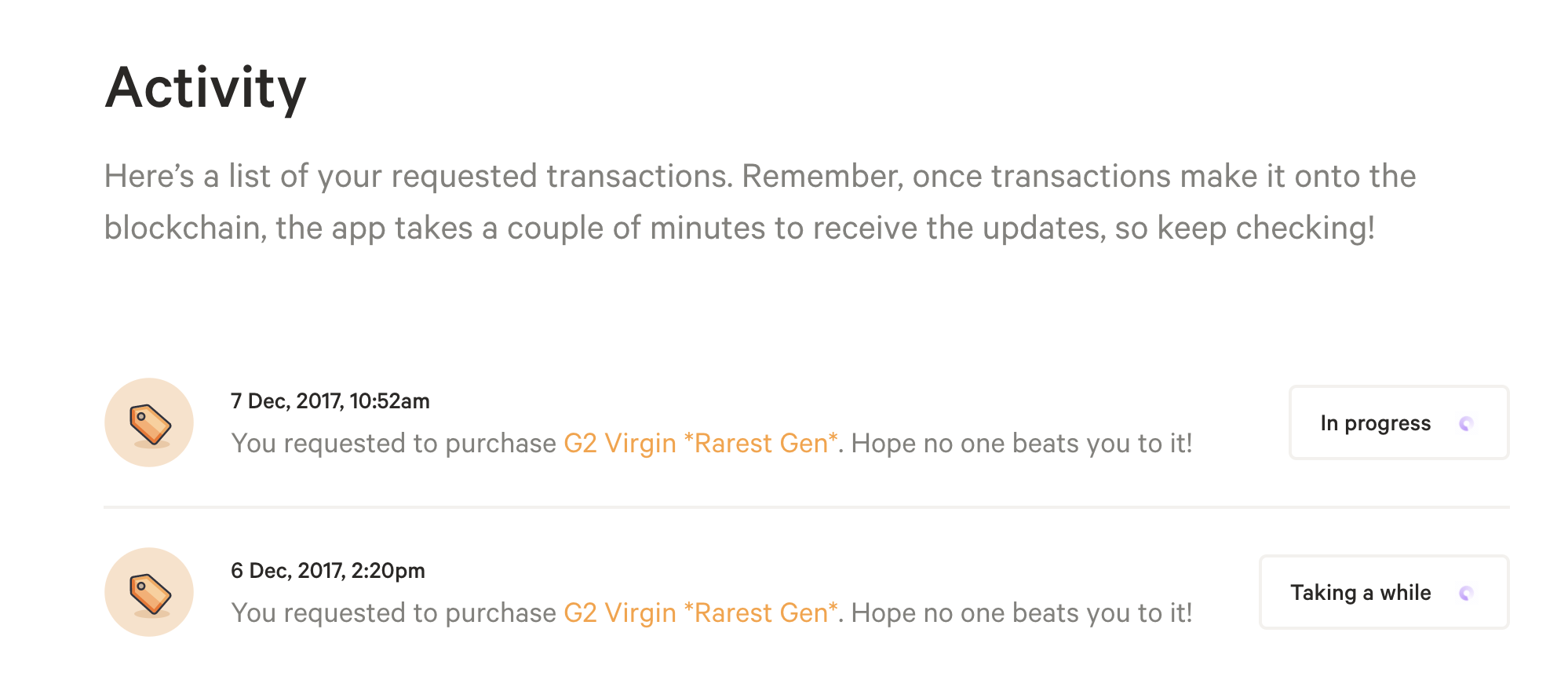Click the divider line between the two transactions
This screenshot has height=691, width=1568.
pos(807,507)
